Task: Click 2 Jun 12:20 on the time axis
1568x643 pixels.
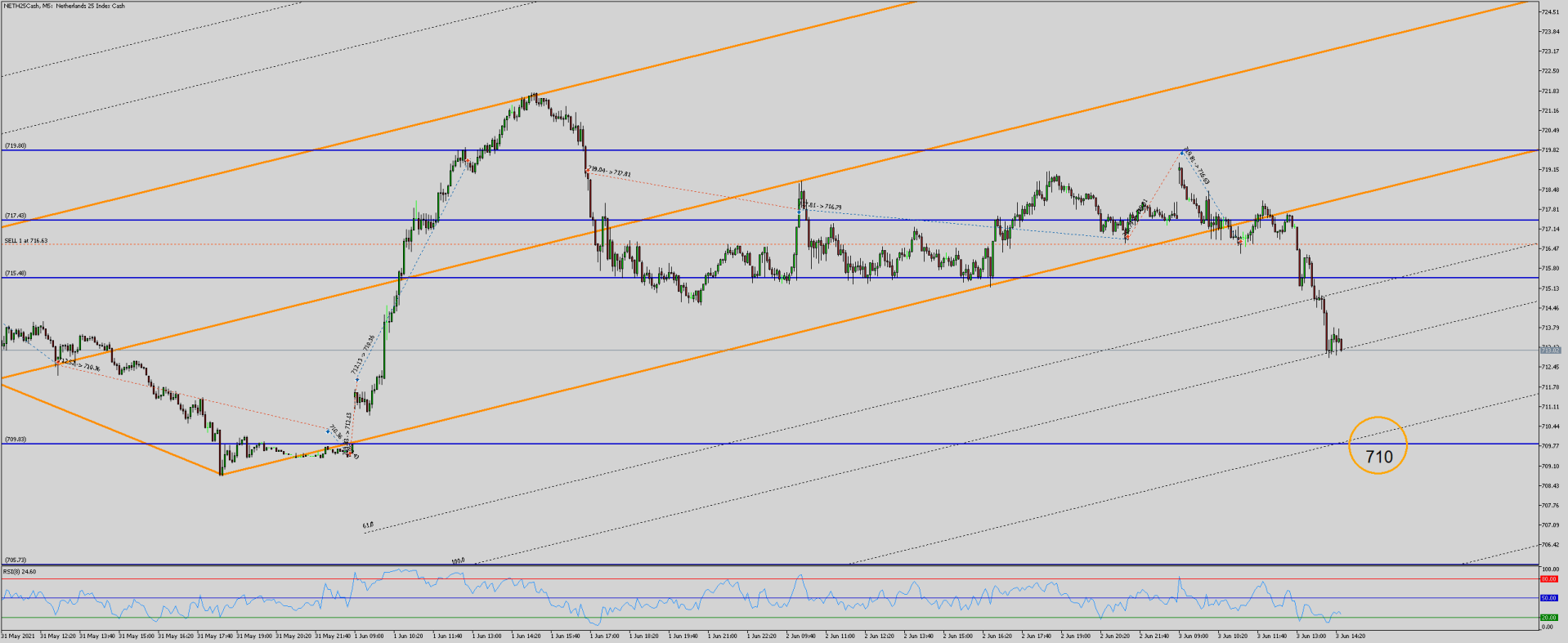Action: 879,635
